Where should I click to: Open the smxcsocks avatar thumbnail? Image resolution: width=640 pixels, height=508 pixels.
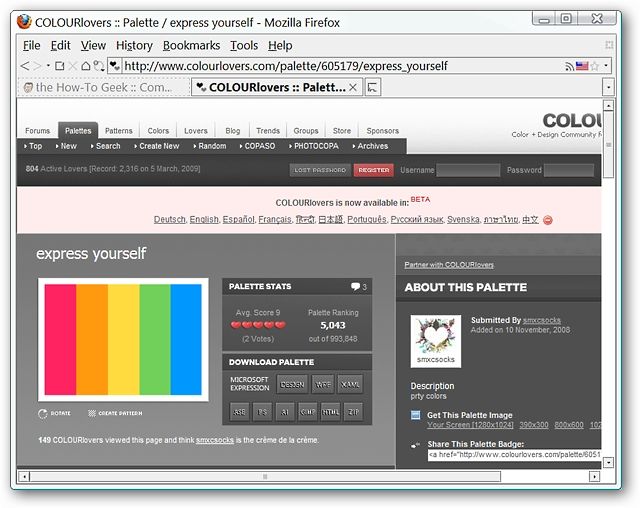point(436,341)
